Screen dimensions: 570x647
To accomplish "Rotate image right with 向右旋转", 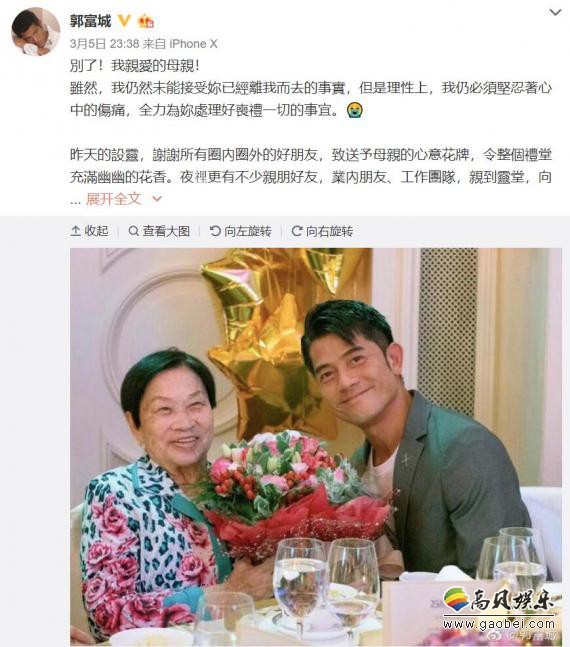I will click(x=322, y=231).
